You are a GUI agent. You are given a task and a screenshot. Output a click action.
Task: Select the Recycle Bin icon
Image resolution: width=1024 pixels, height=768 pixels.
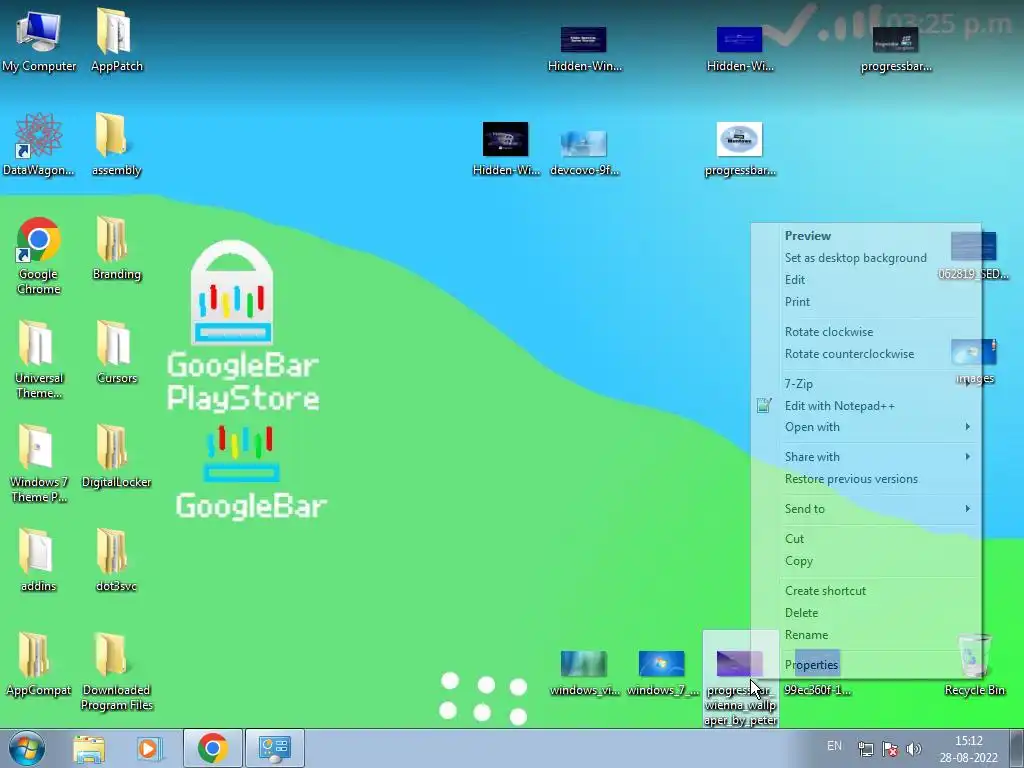click(x=974, y=664)
